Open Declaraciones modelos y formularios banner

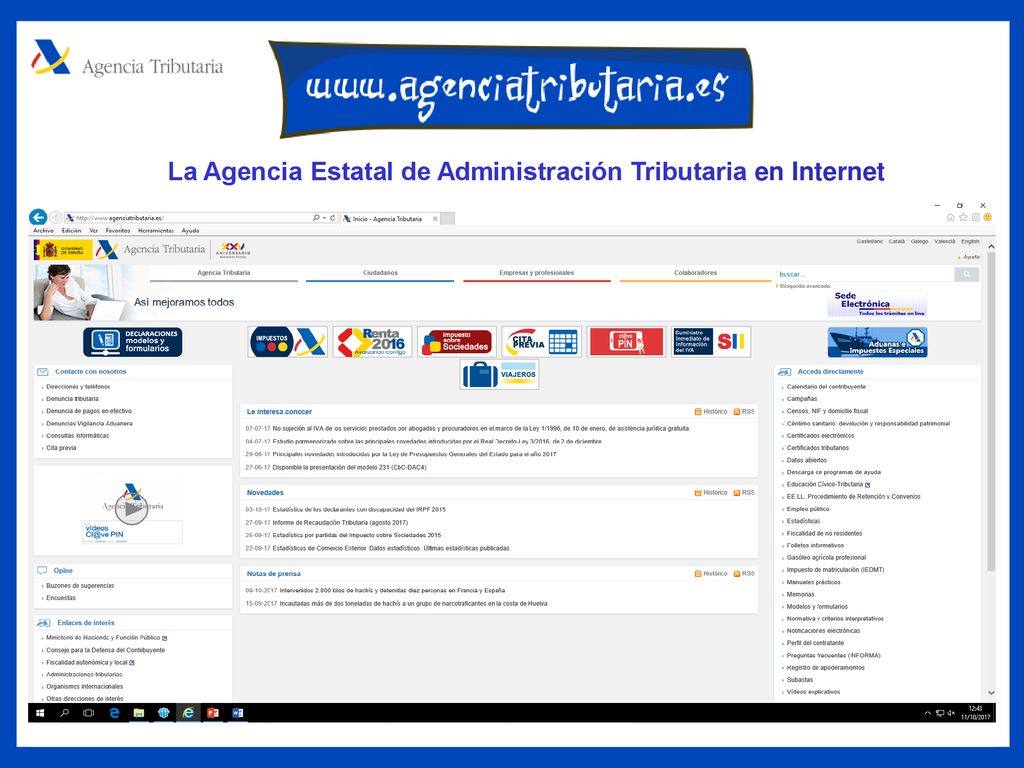[x=133, y=342]
